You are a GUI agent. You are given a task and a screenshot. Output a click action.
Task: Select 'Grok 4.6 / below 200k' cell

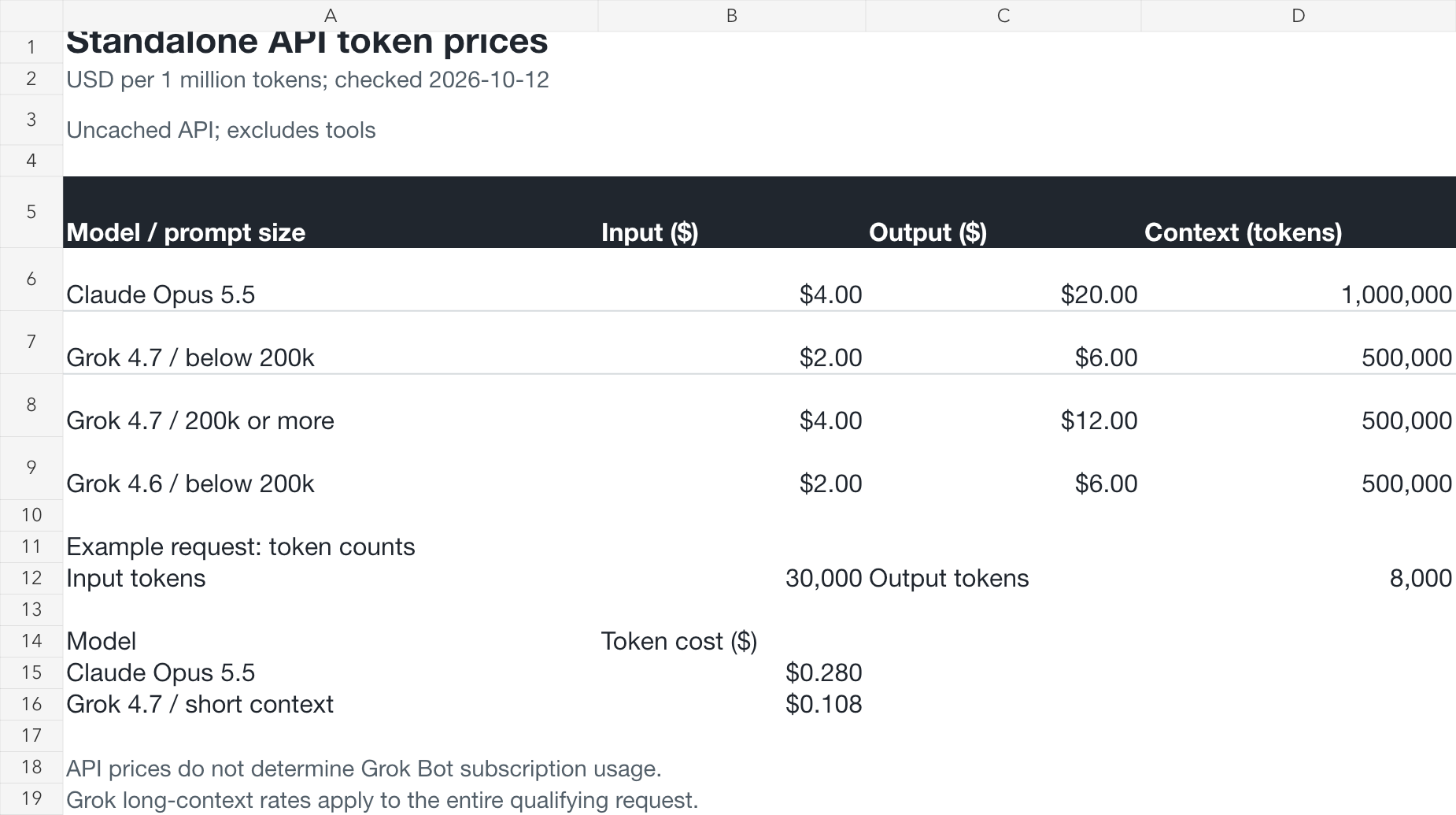point(331,469)
